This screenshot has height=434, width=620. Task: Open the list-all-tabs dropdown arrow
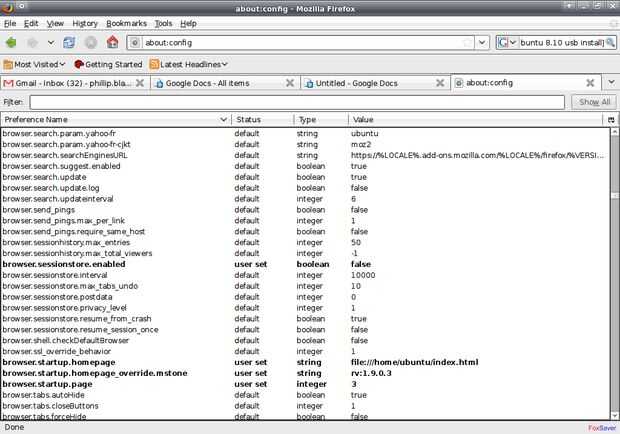point(611,82)
